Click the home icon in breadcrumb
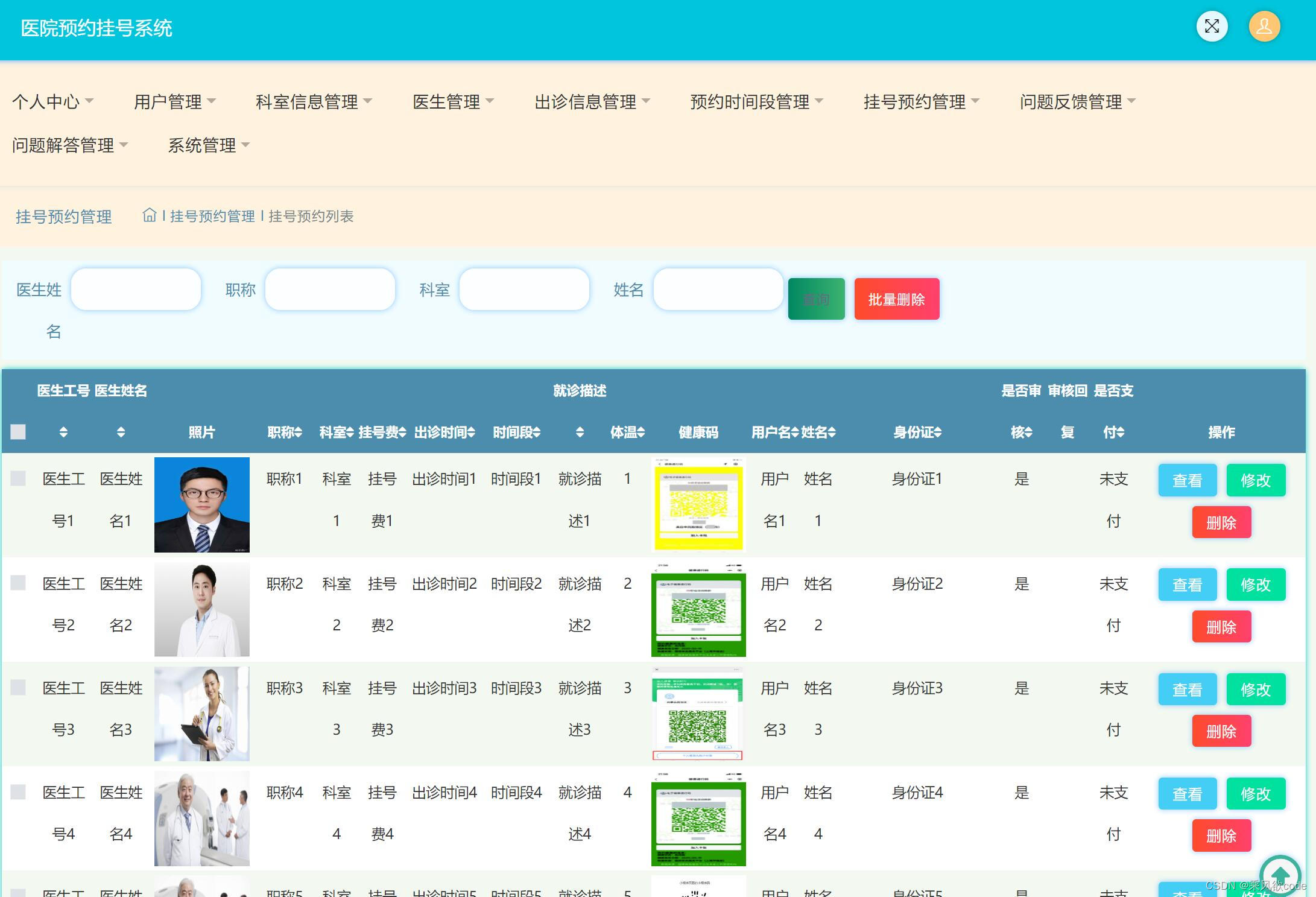1316x897 pixels. [149, 215]
